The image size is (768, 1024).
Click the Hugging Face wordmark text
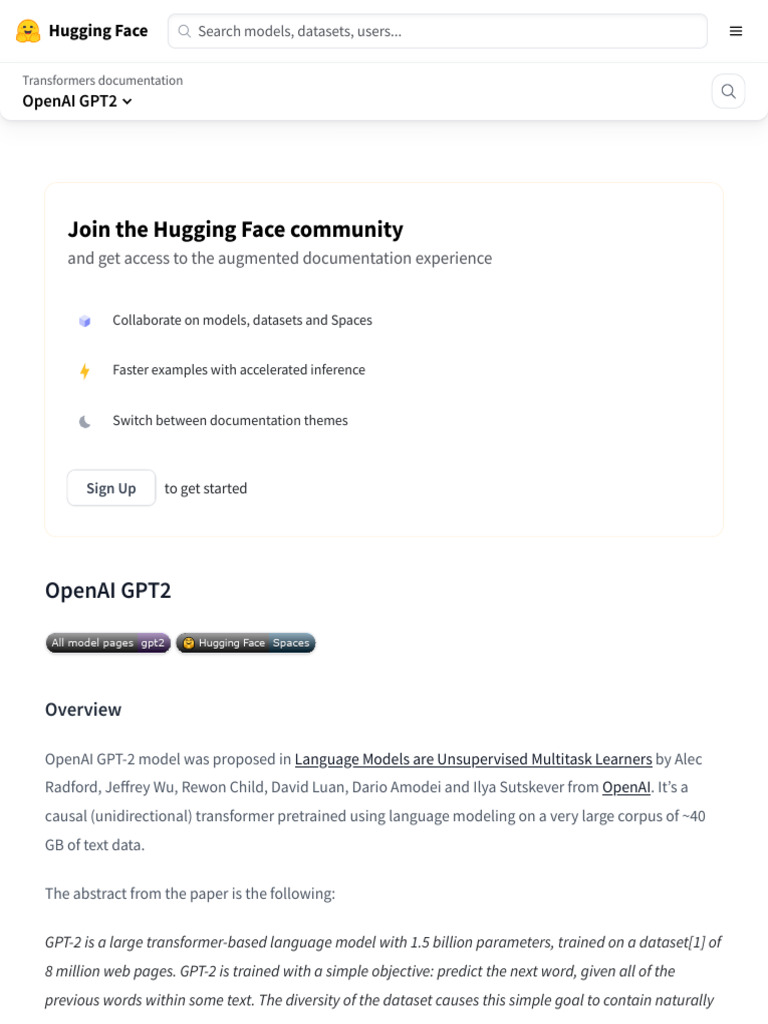[x=99, y=31]
